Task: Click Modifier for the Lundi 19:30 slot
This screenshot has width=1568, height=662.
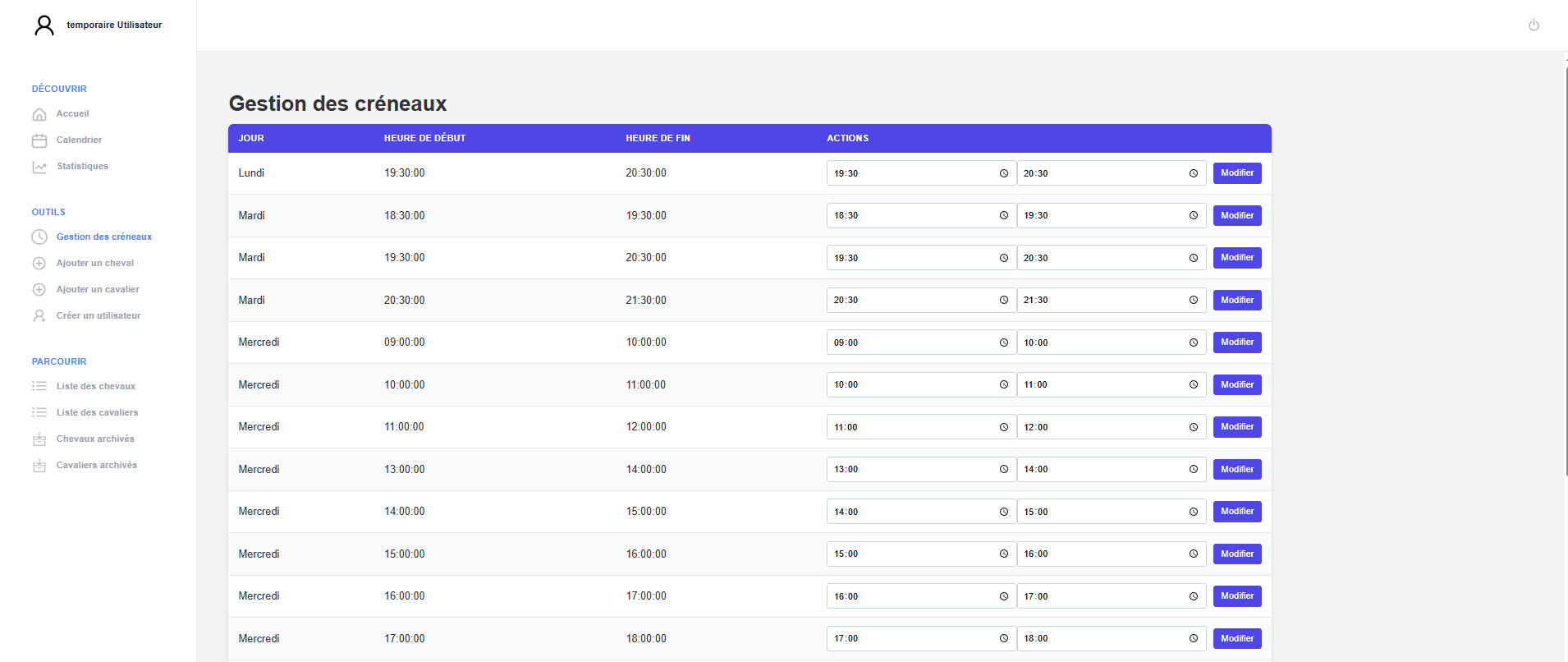Action: [x=1237, y=173]
